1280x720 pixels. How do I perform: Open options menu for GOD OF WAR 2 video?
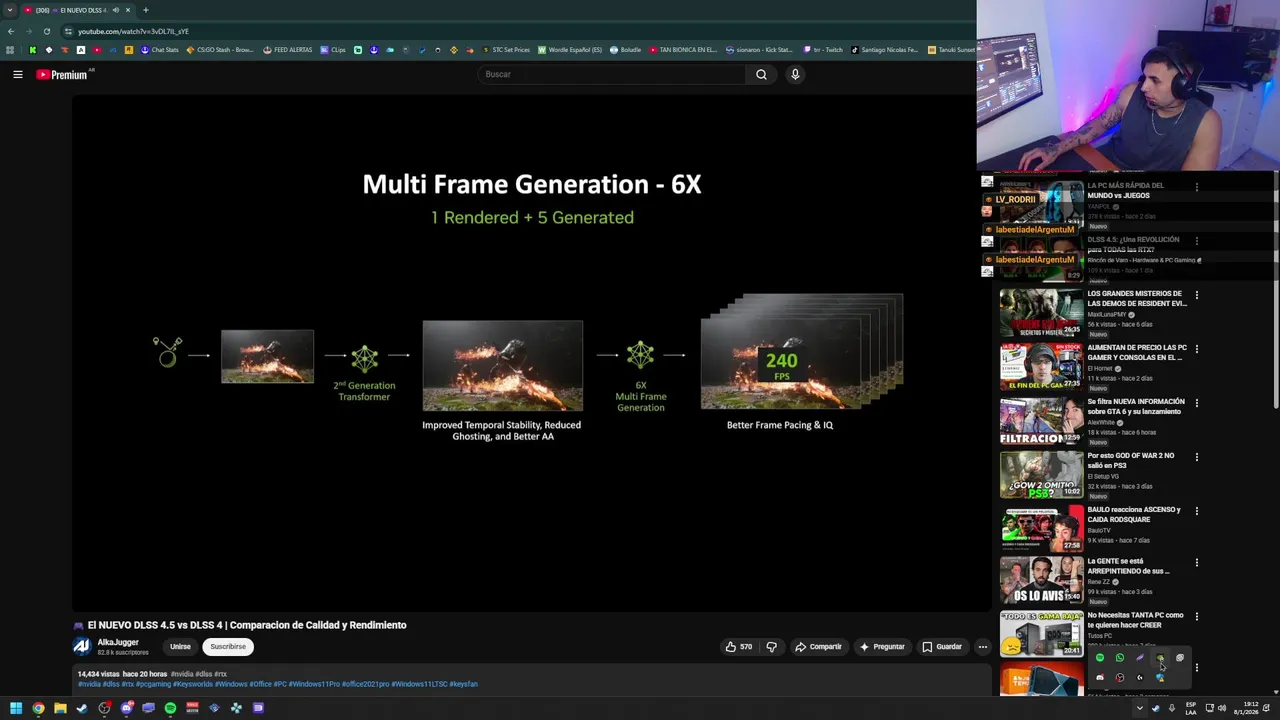pyautogui.click(x=1196, y=457)
